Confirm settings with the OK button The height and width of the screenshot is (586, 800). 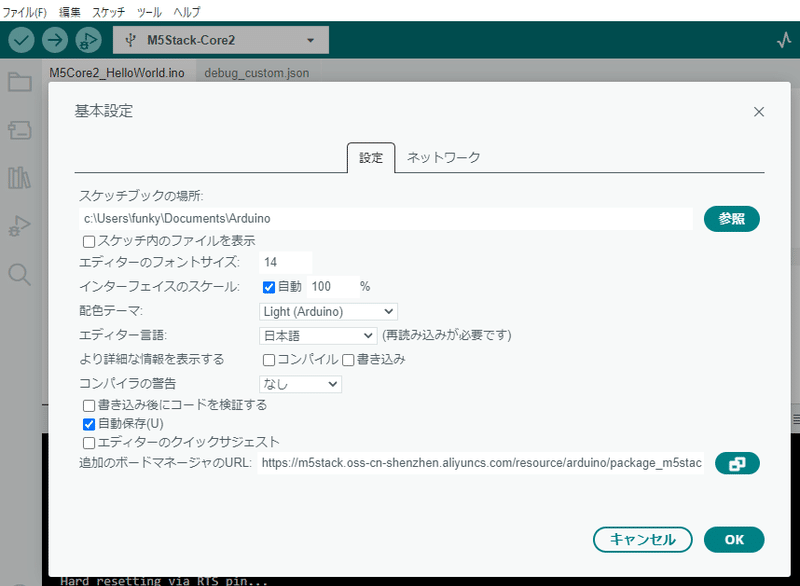click(x=734, y=540)
